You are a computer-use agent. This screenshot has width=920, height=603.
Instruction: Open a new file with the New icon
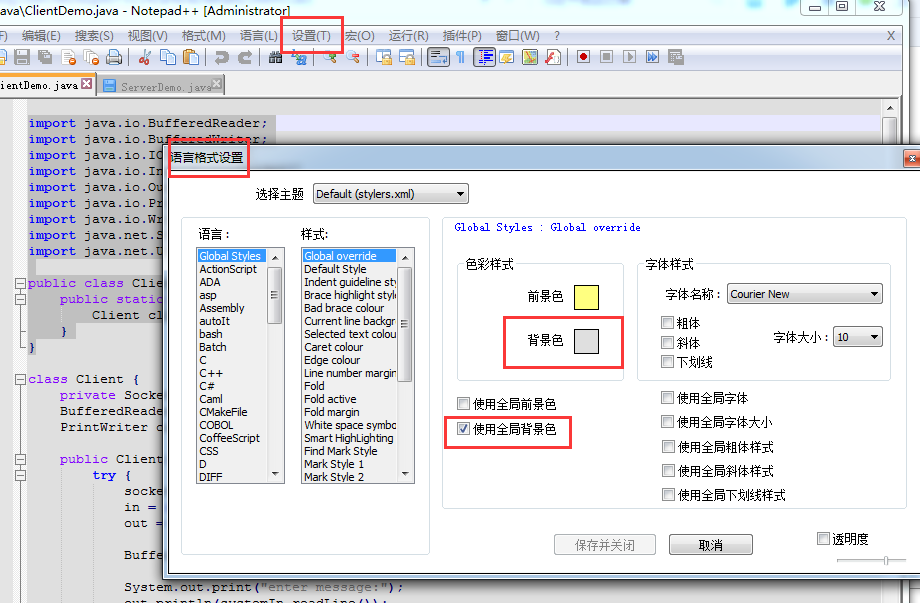coord(6,57)
